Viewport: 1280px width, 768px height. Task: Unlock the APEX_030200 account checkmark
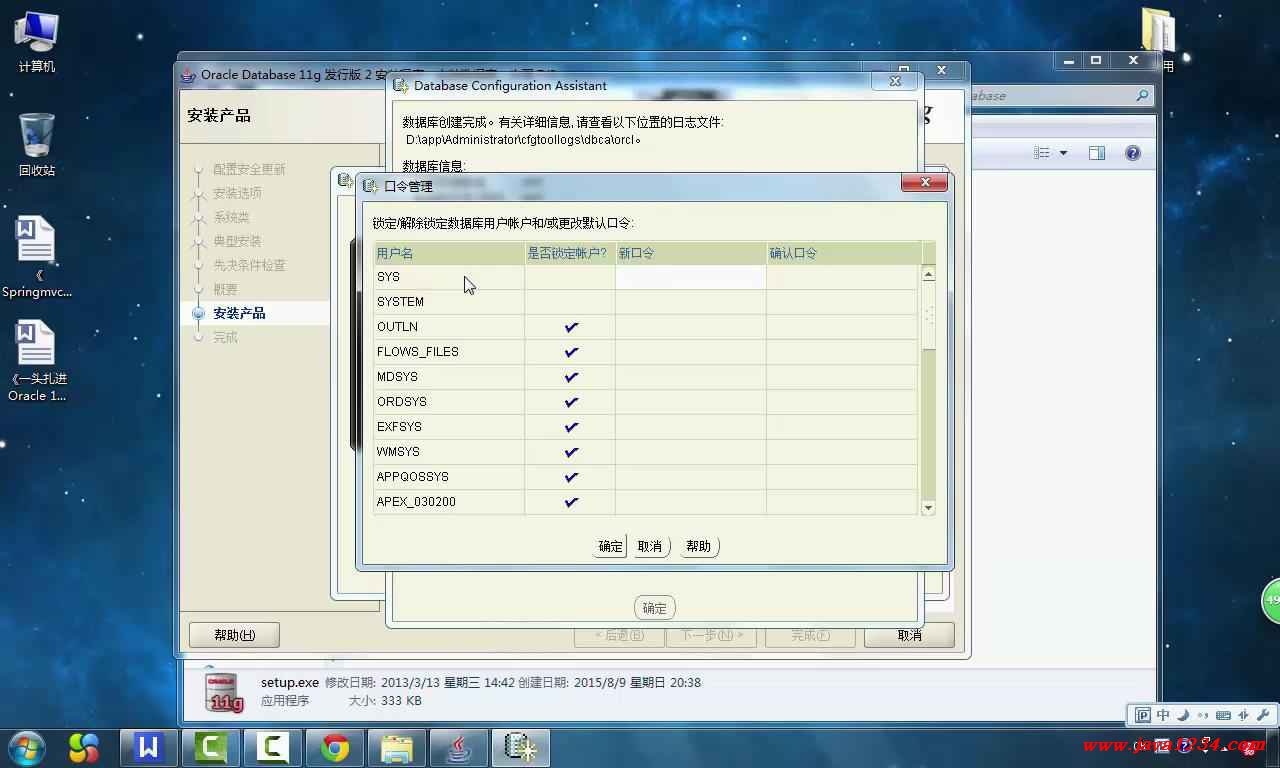(571, 502)
